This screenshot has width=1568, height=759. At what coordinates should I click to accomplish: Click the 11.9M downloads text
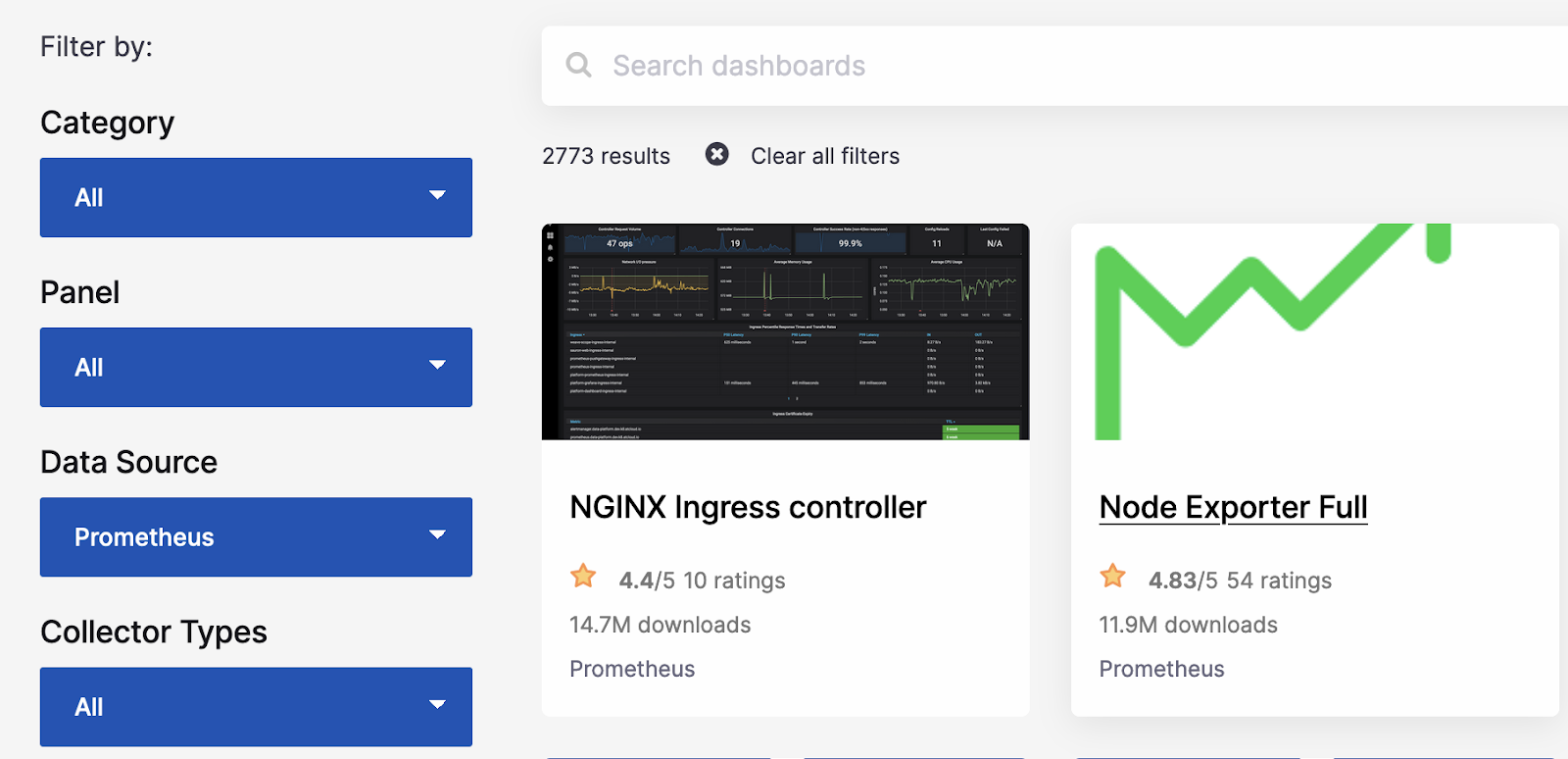point(1188,625)
